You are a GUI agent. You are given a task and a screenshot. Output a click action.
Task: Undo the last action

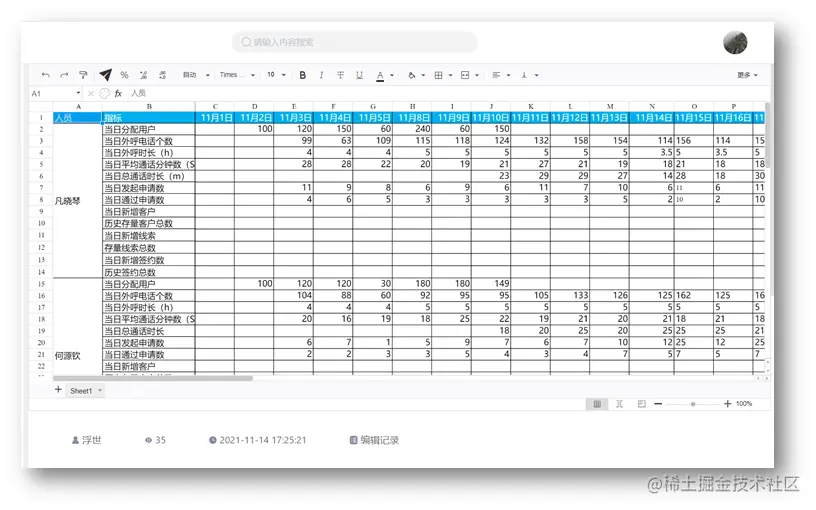click(46, 75)
